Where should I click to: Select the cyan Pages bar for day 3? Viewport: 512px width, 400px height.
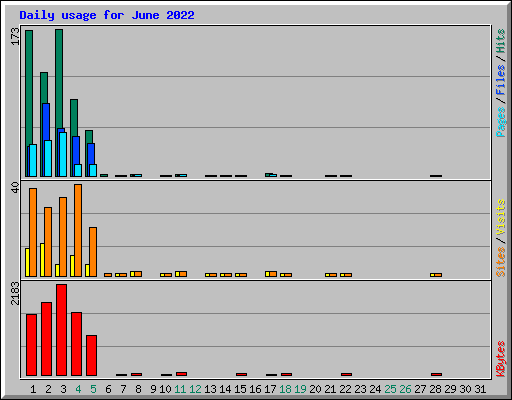63,154
